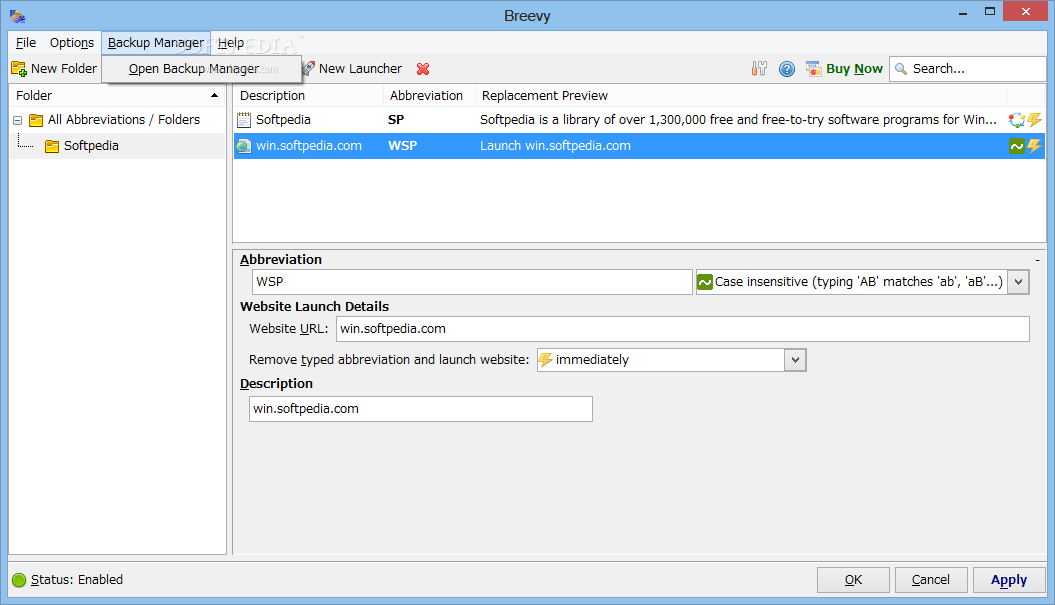Click lightning bolt icon in WSP row

point(1034,146)
